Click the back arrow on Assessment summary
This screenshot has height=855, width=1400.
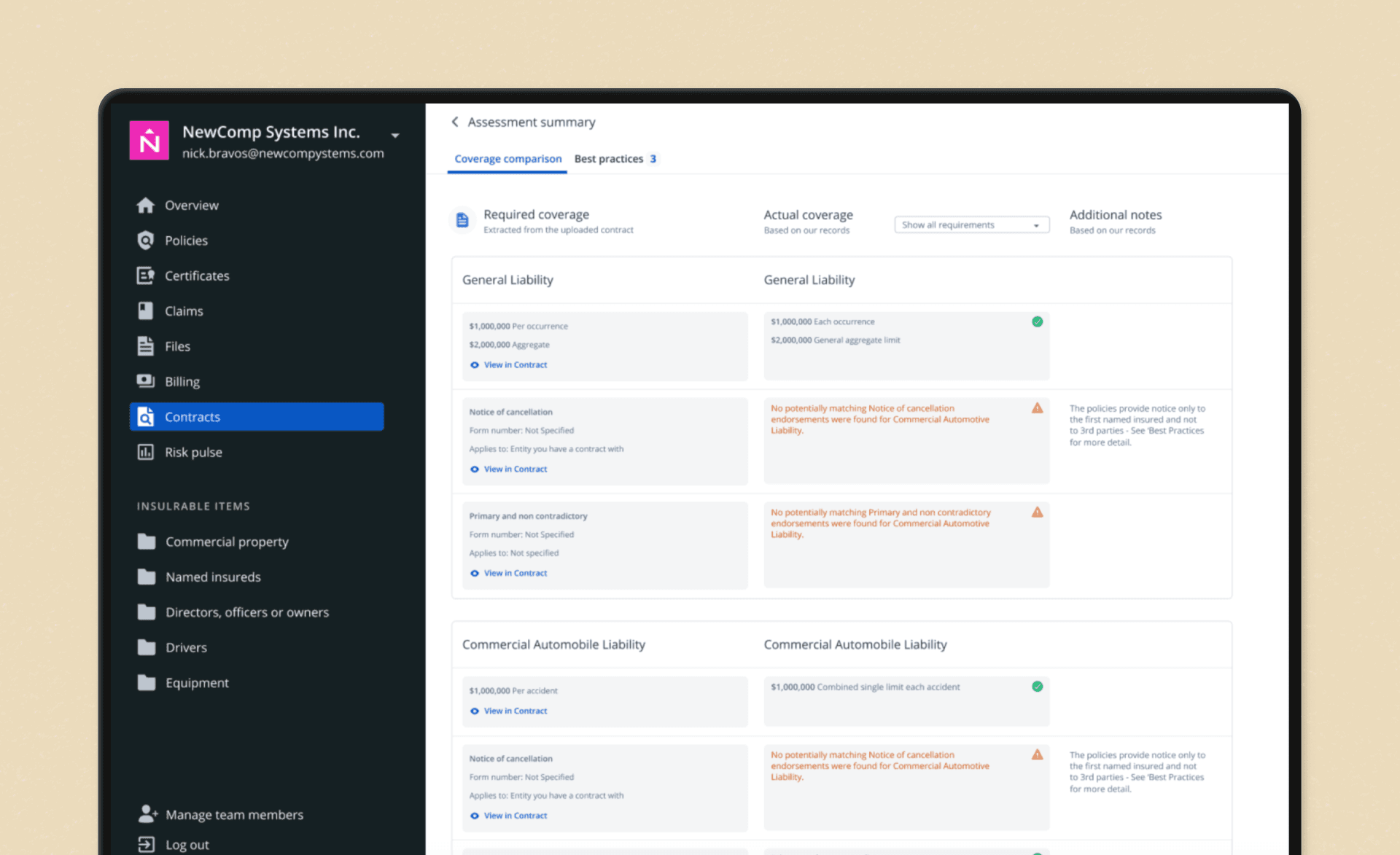point(454,122)
